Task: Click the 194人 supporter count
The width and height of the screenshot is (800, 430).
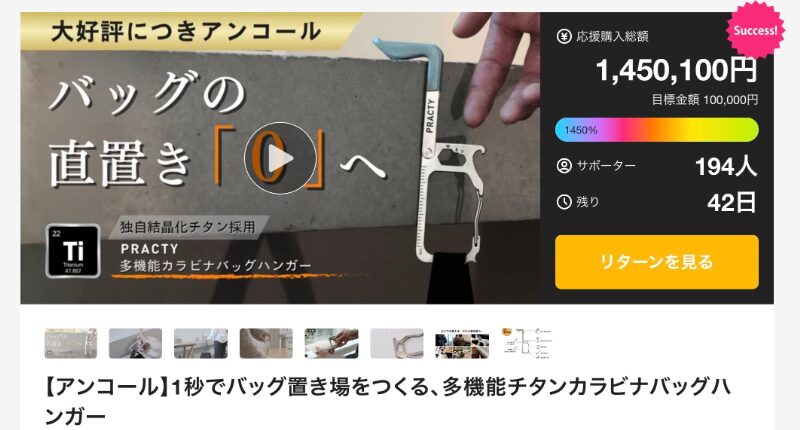Action: pyautogui.click(x=726, y=166)
